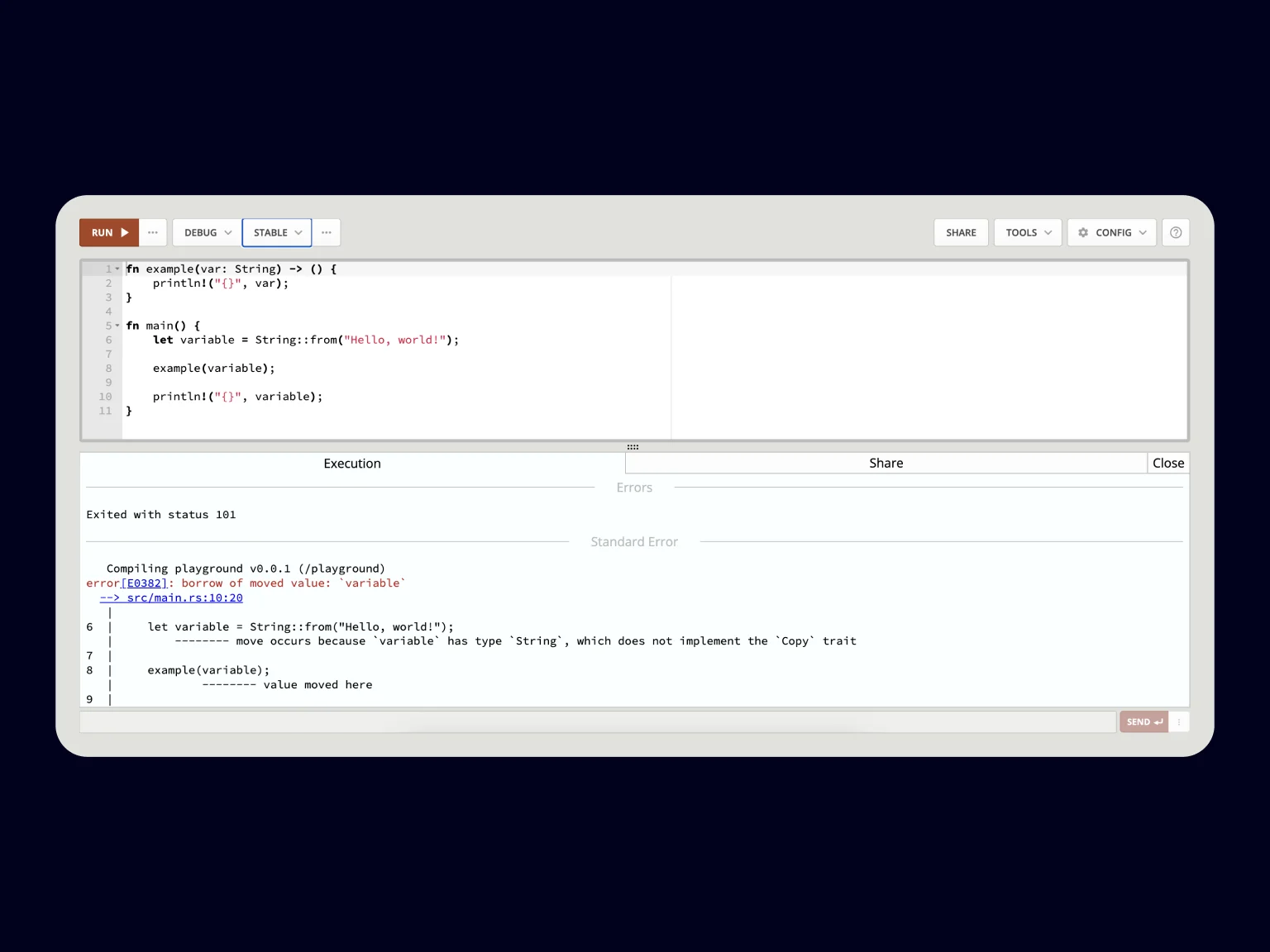Screen dimensions: 1270x952
Task: Click the enter-arrow icon inside the SEND button
Action: [1157, 721]
